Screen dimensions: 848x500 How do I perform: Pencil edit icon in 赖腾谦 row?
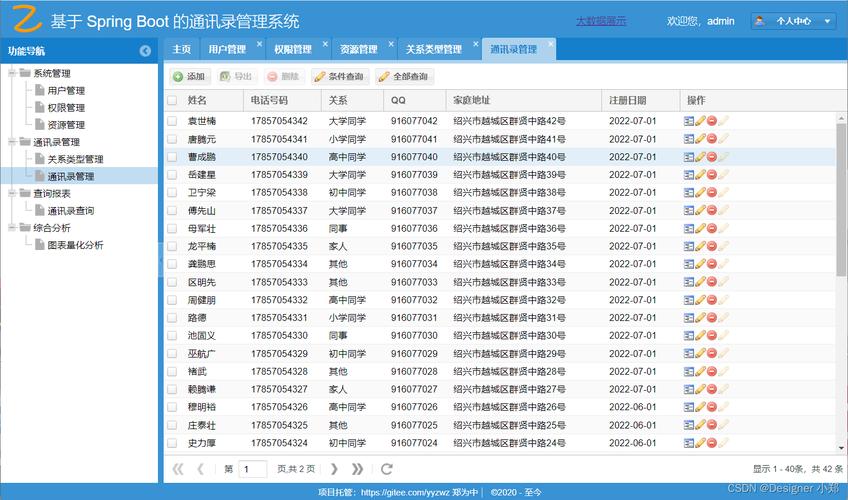[700, 389]
